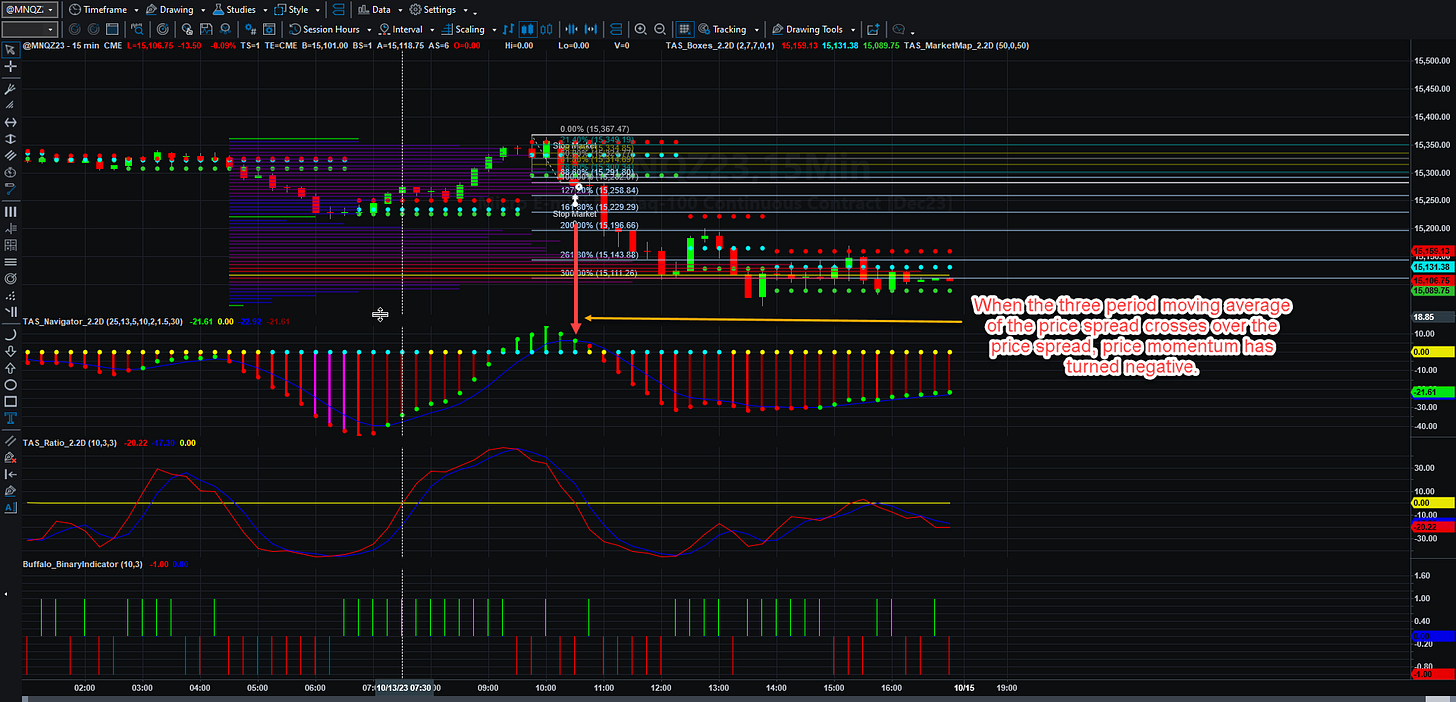Open the Timeframe menu
Image resolution: width=1456 pixels, height=702 pixels.
[x=105, y=9]
